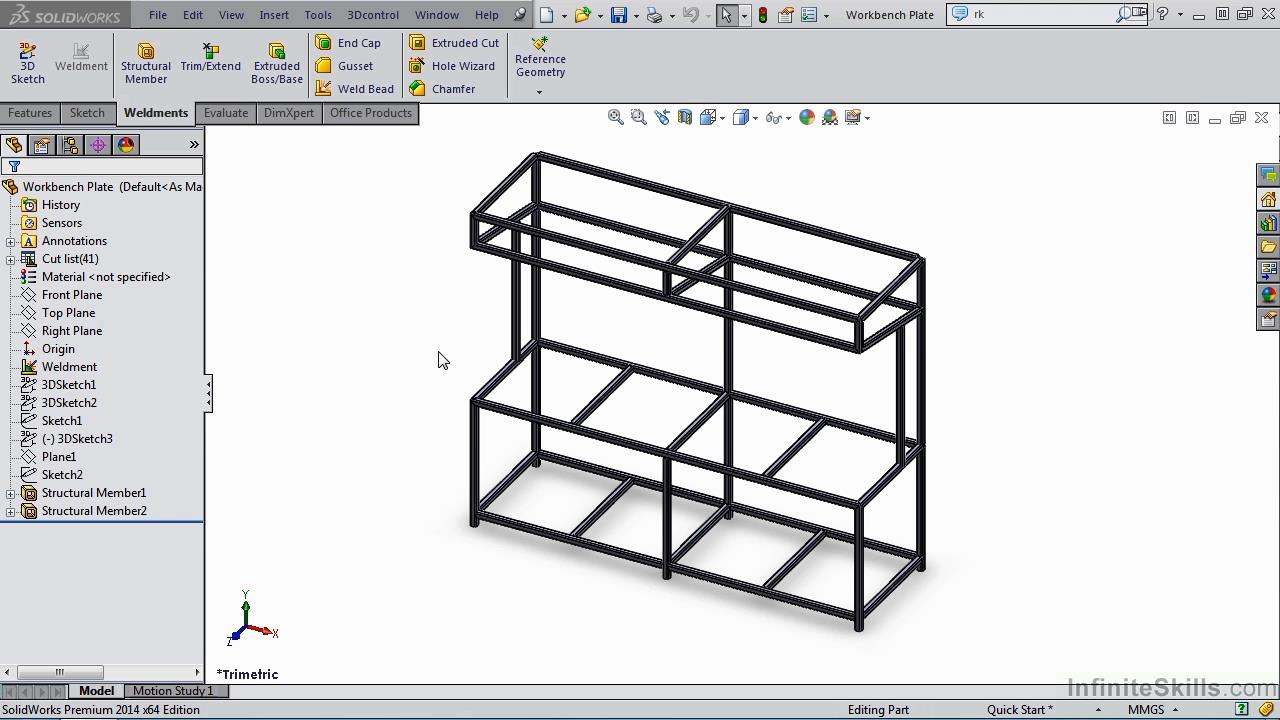Click the Print icon
1280x720 pixels.
pos(654,15)
